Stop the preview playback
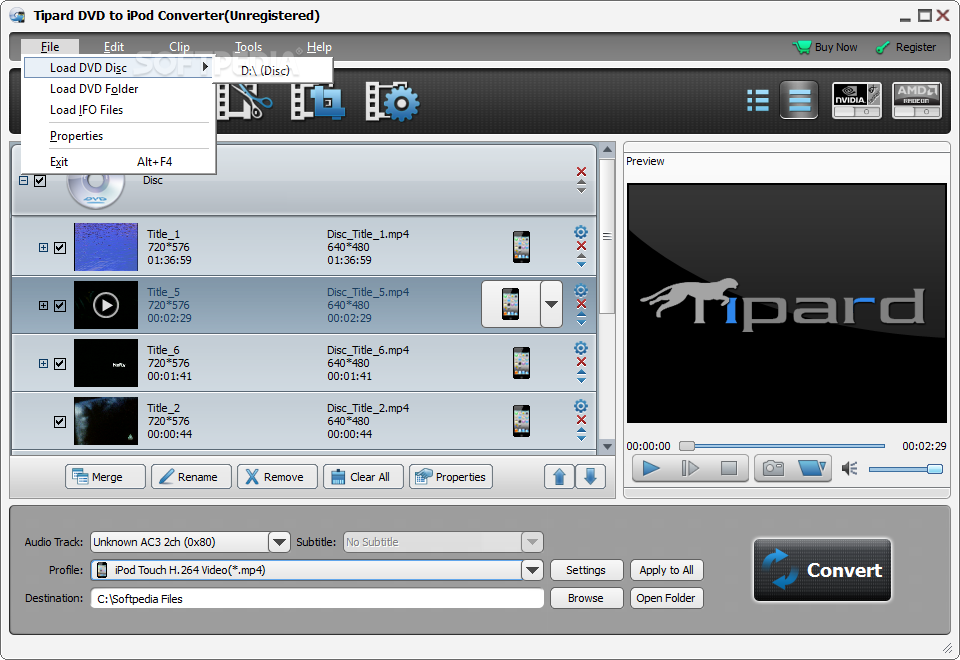Viewport: 960px width, 660px height. click(729, 469)
